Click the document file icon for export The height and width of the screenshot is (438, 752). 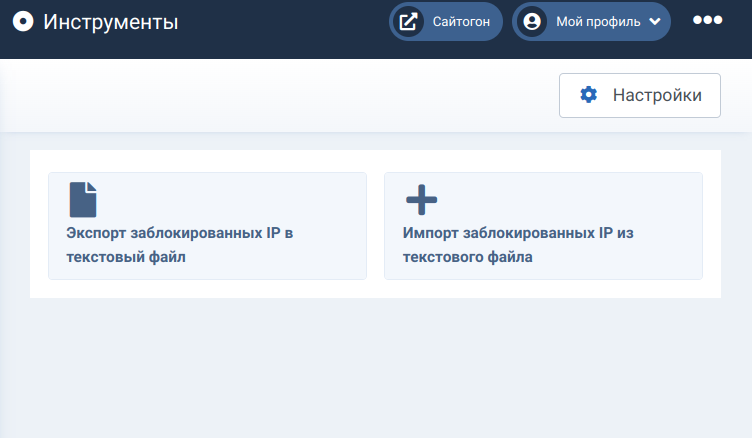coord(83,200)
